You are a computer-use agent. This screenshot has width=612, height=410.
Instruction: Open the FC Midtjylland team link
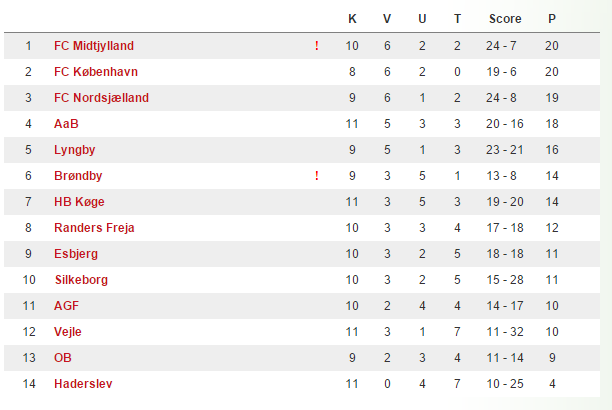[94, 46]
